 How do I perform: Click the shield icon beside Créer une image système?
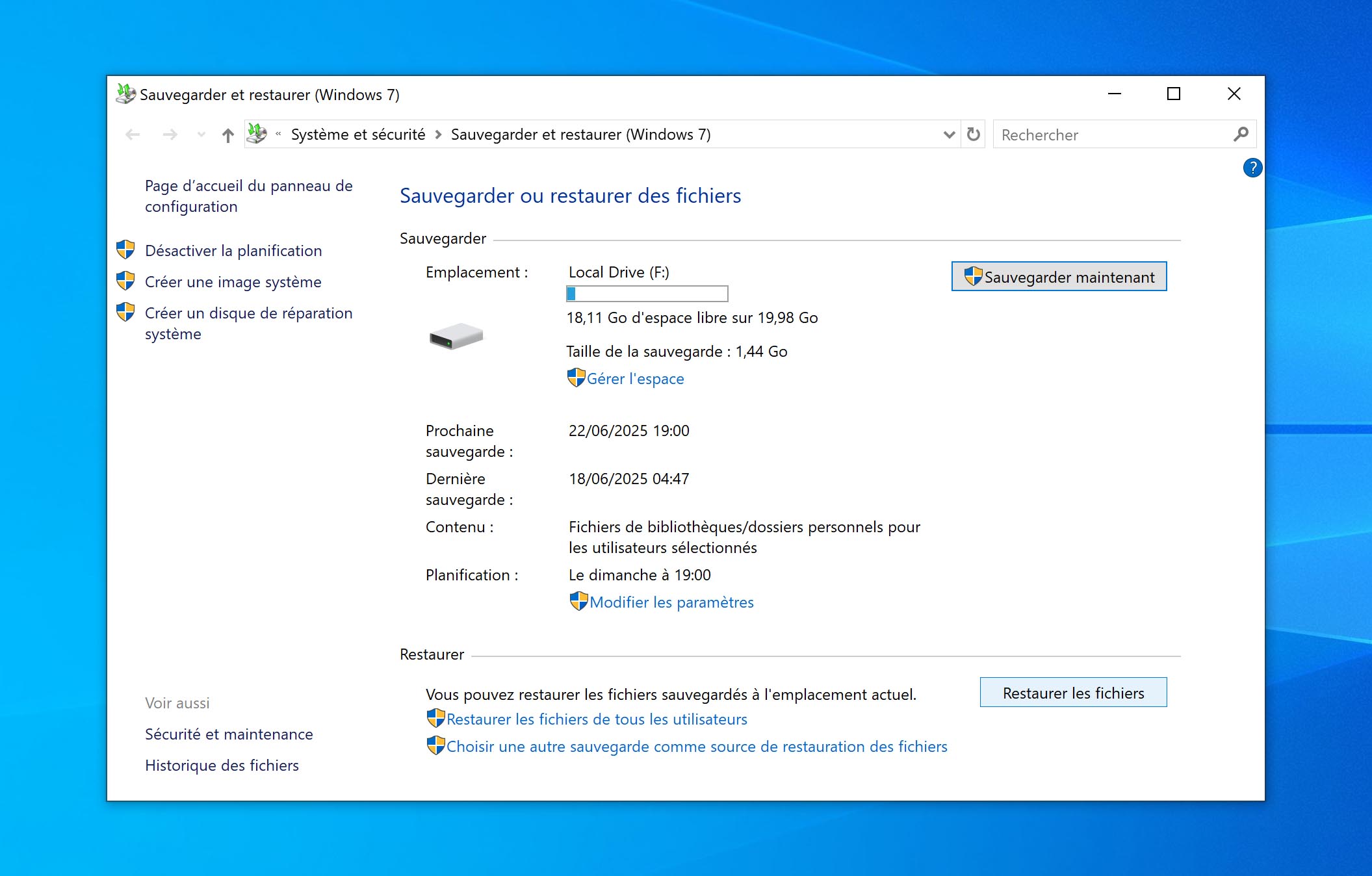[125, 281]
